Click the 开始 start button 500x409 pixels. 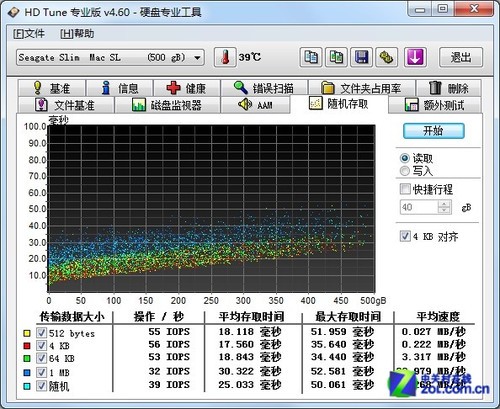point(433,131)
